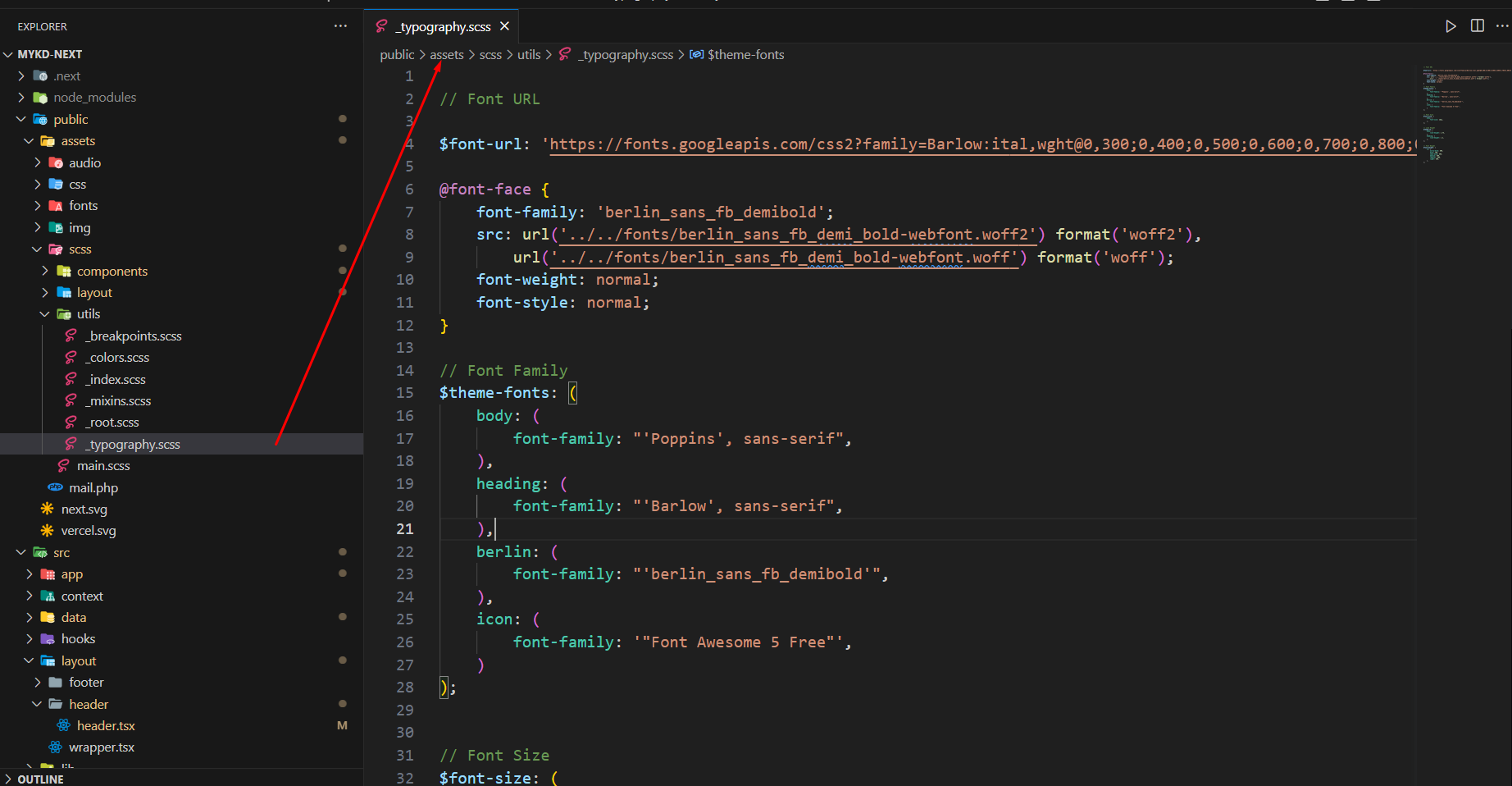Click the Sass icon of _colors.scss
Screen dimensions: 1512x786
71,357
